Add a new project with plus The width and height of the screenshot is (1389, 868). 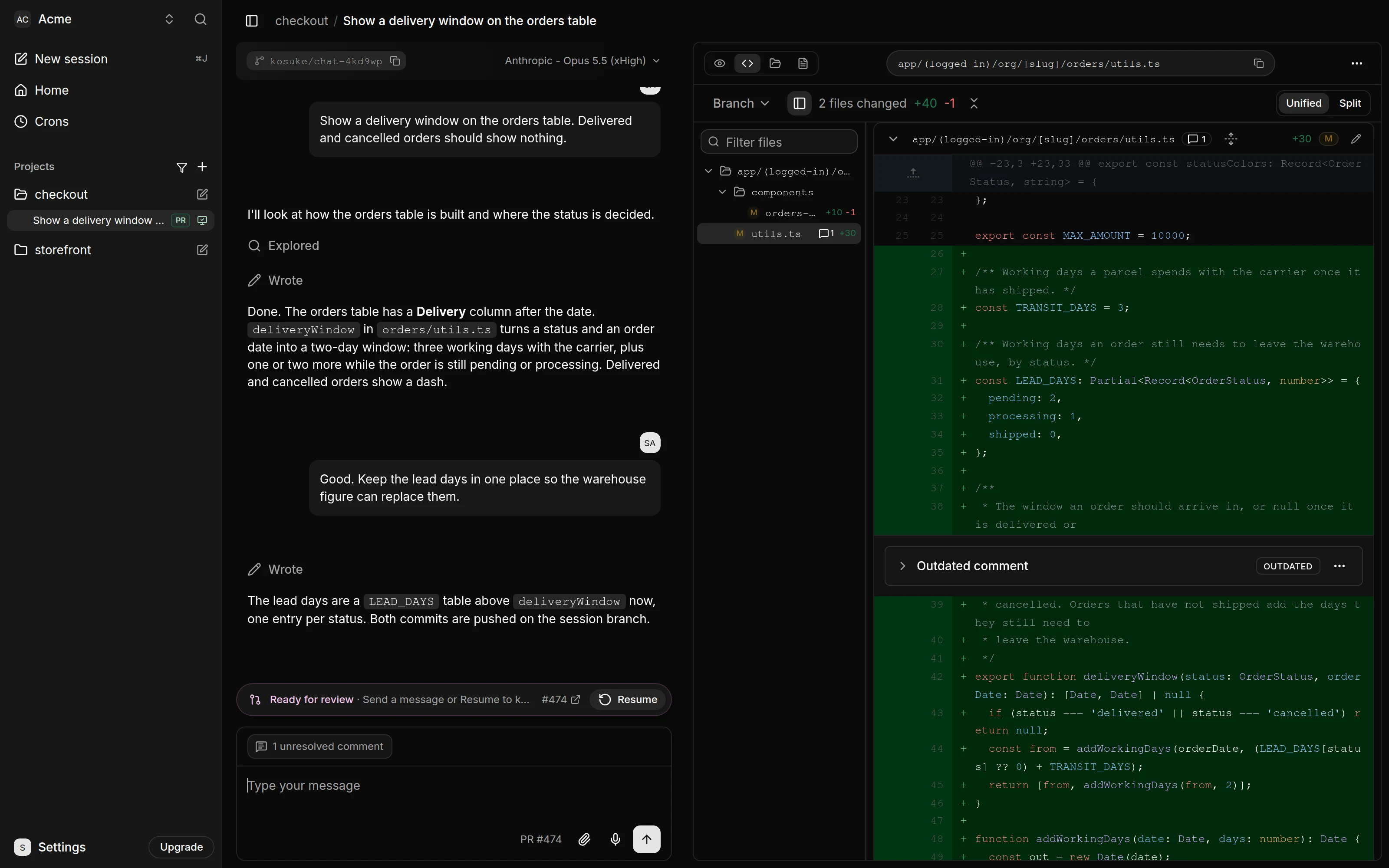202,167
